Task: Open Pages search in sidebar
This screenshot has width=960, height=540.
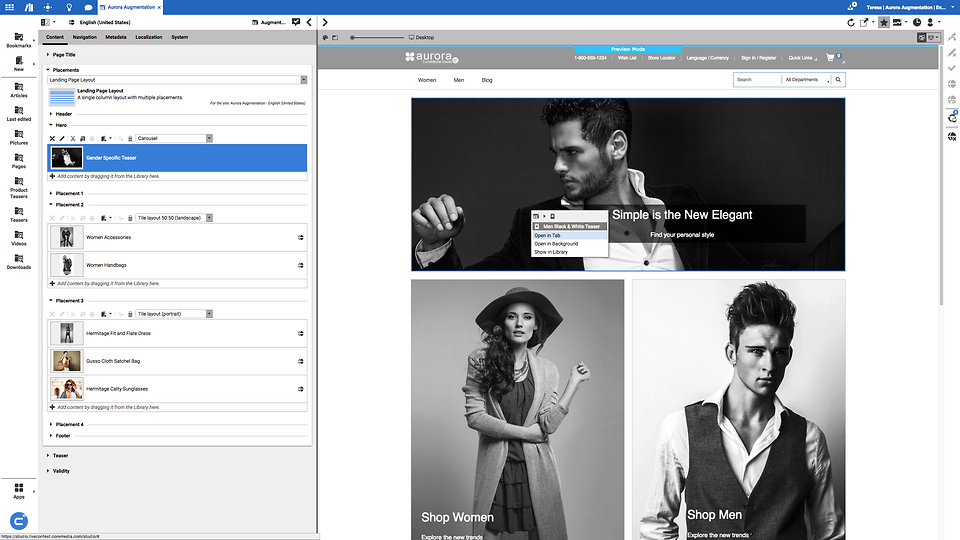Action: (18, 161)
